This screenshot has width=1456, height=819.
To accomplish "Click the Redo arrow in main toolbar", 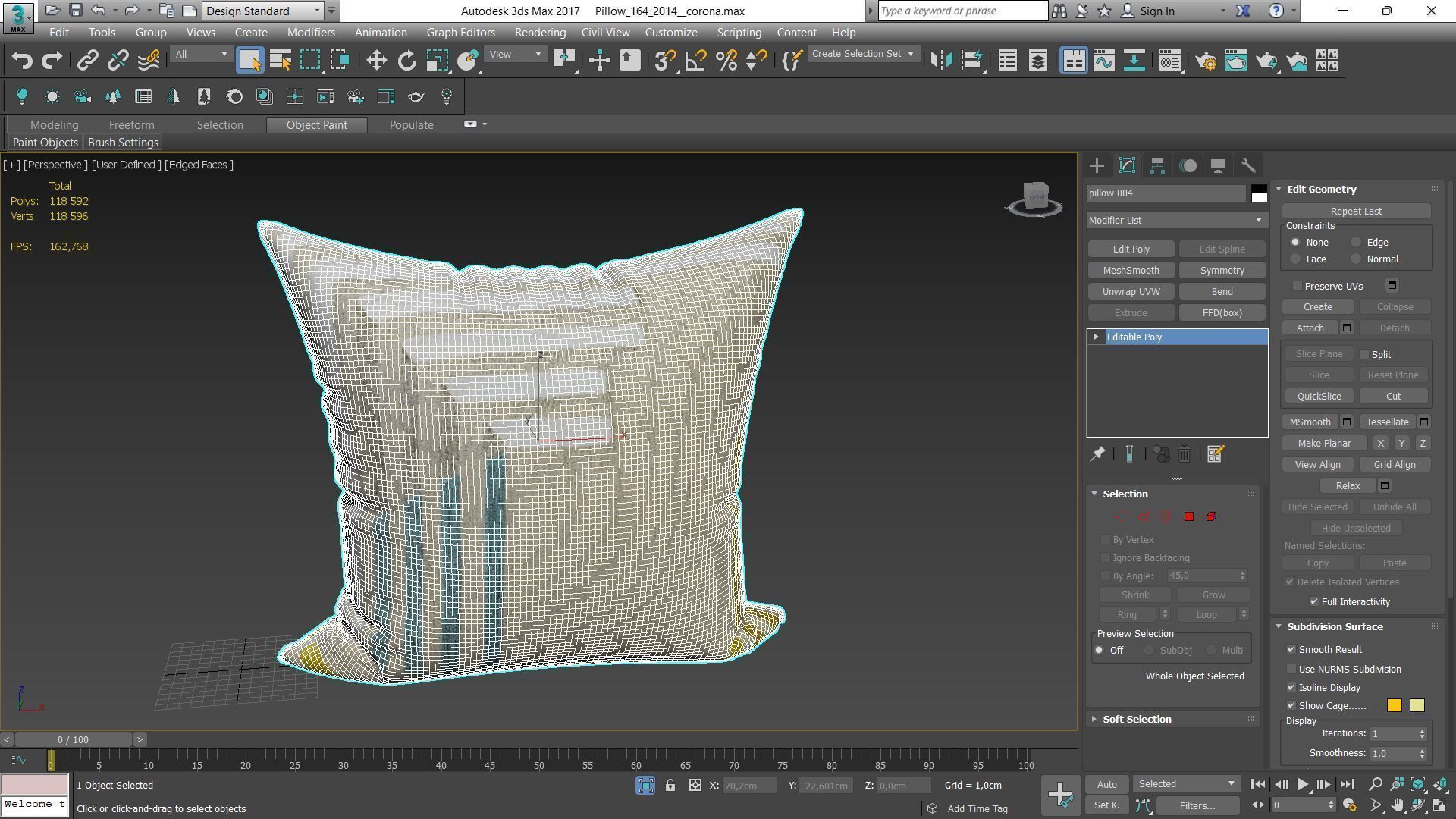I will [52, 61].
